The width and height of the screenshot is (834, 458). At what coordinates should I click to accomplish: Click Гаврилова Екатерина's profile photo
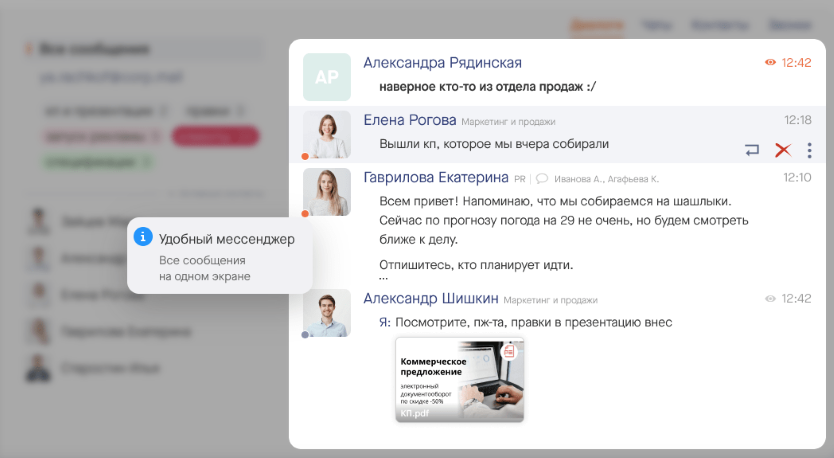(x=326, y=192)
